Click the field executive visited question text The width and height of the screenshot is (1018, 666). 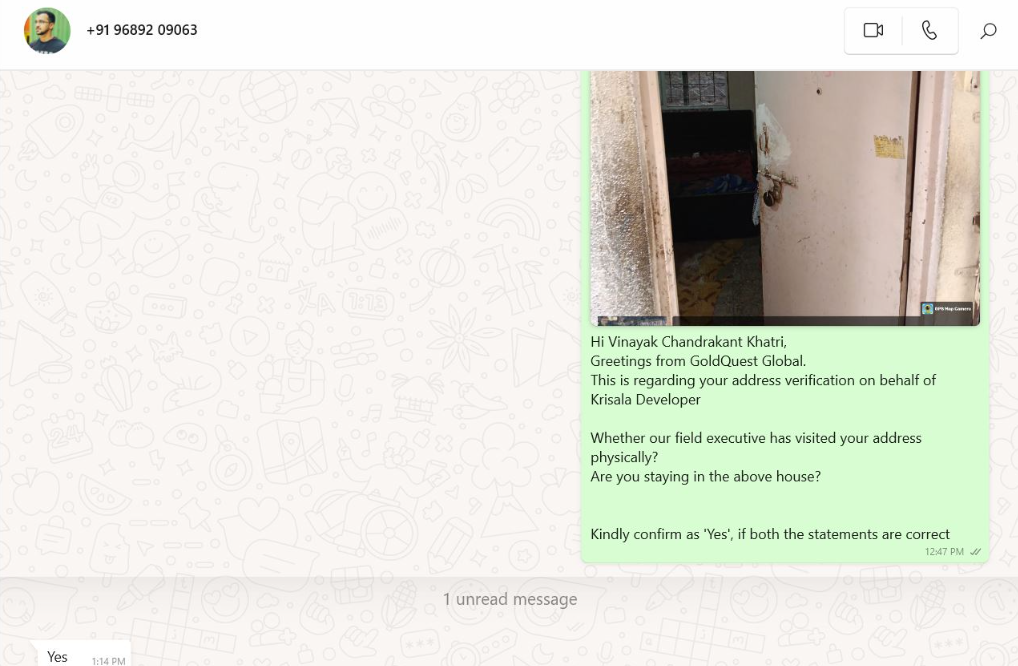[756, 447]
